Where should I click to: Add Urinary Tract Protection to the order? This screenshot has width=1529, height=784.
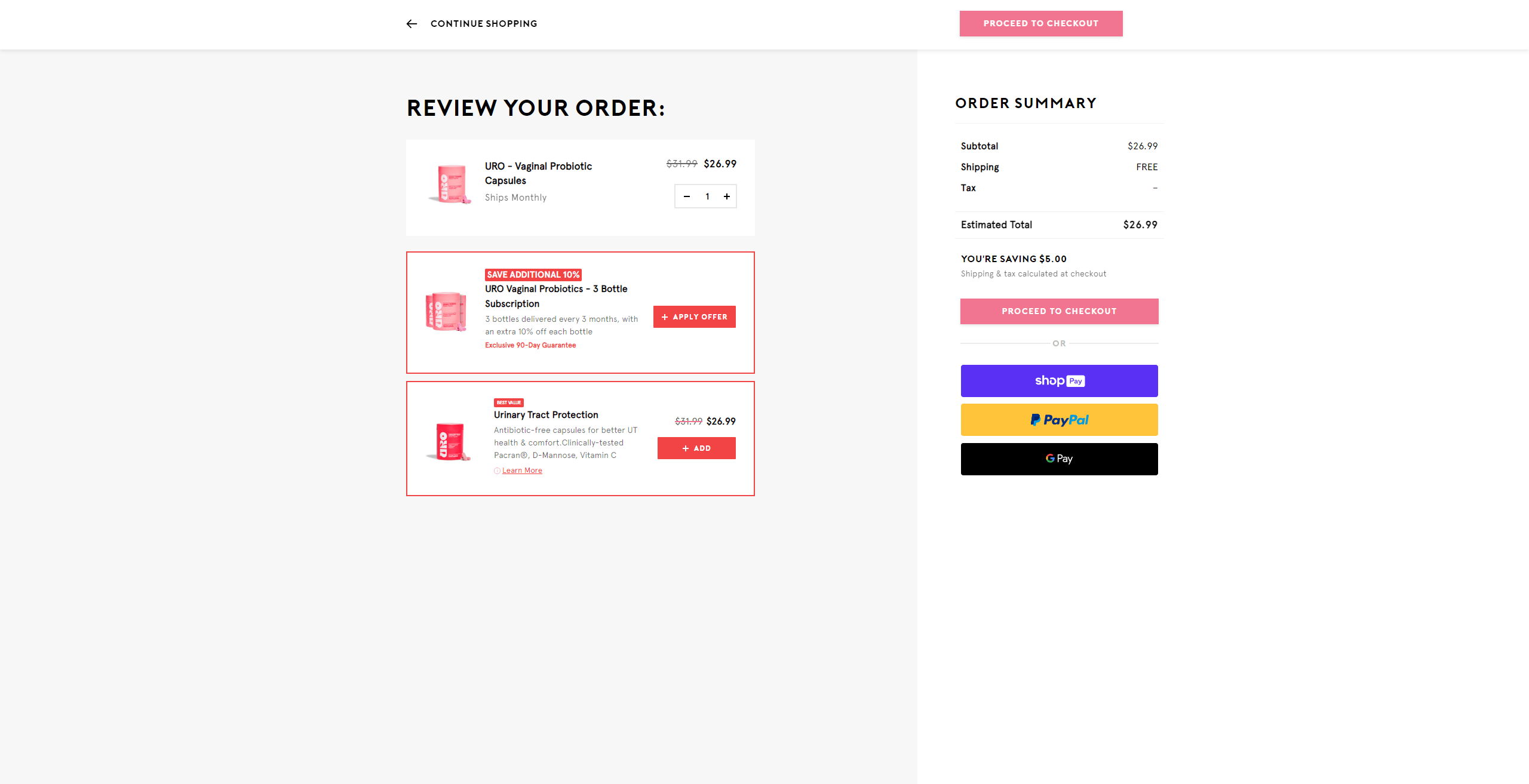696,448
